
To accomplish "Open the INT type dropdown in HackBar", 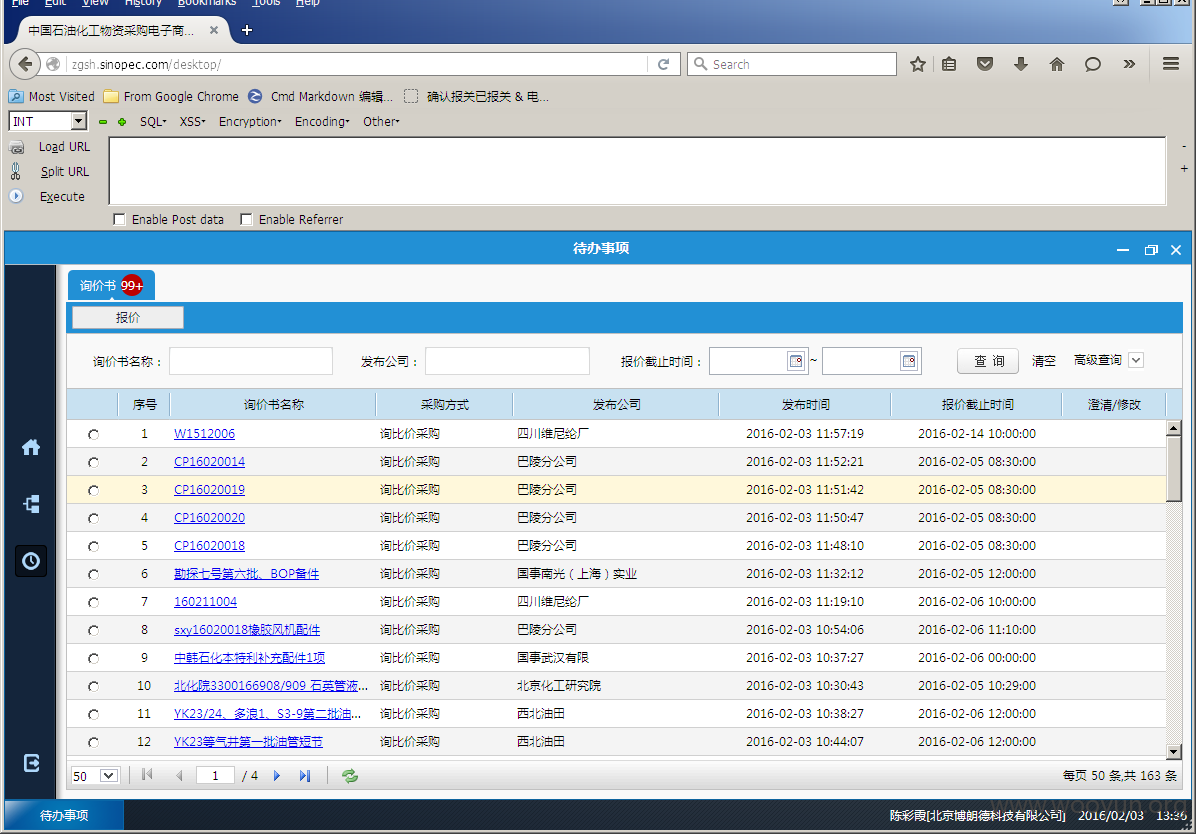I will point(79,121).
